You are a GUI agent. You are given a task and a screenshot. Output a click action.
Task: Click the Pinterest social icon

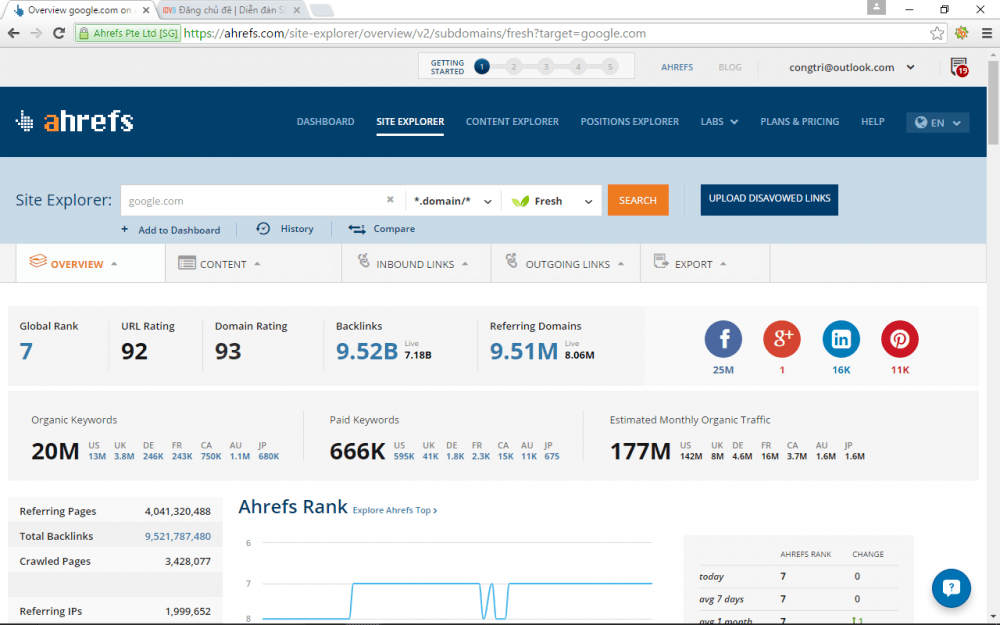pos(899,339)
